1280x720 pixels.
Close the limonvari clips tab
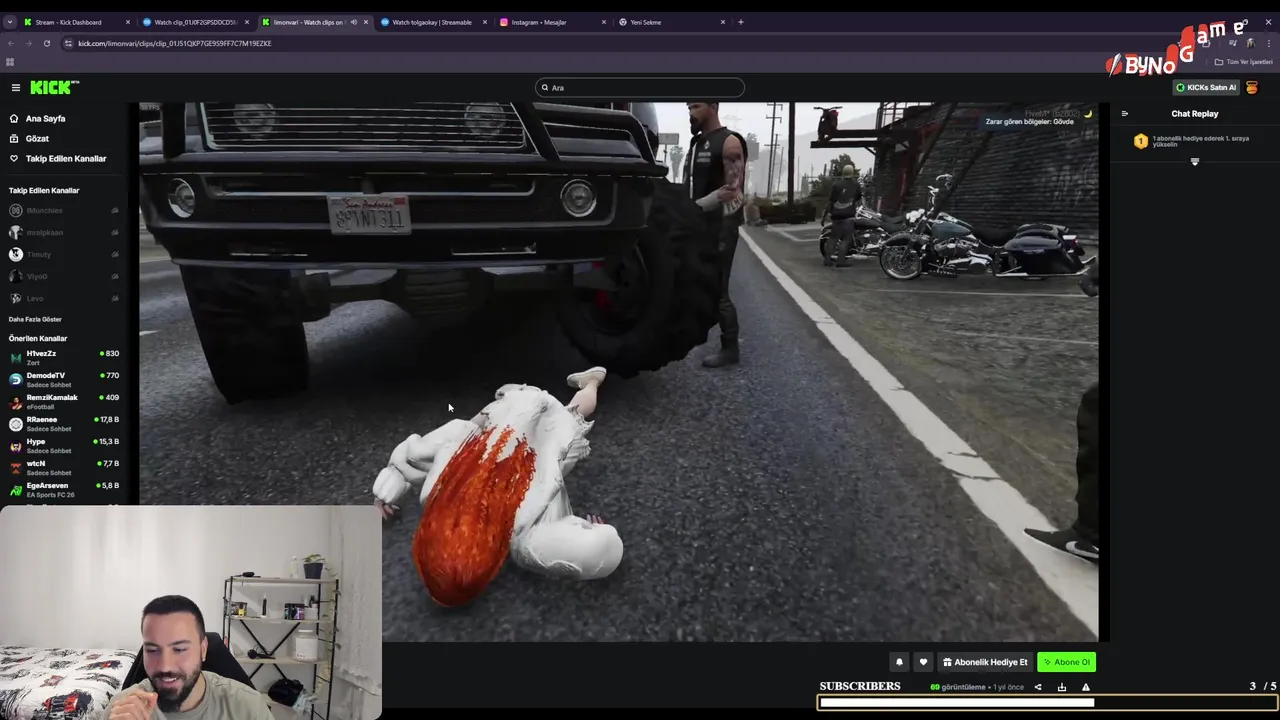(366, 22)
